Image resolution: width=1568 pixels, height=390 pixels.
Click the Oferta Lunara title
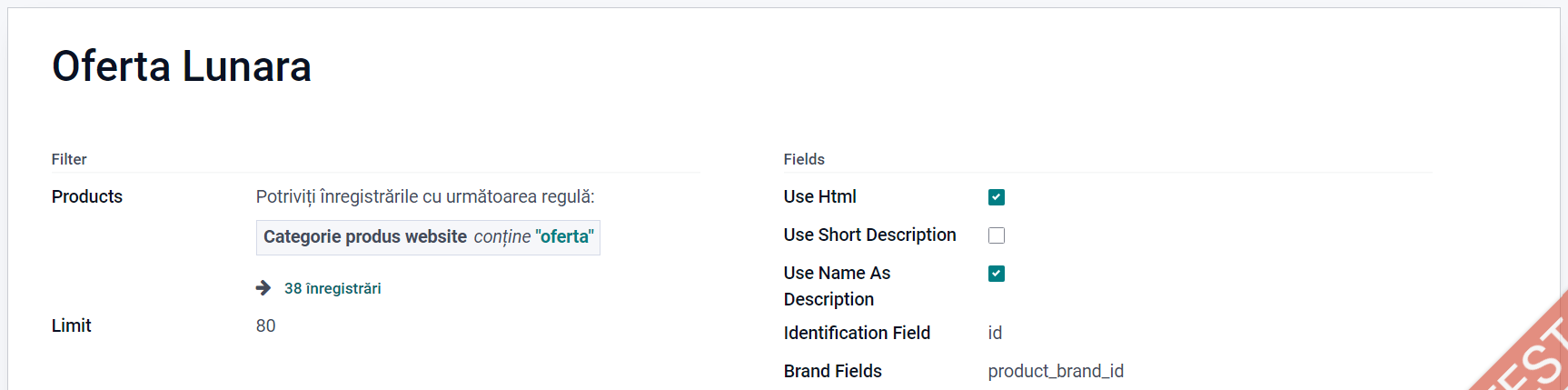coord(182,66)
